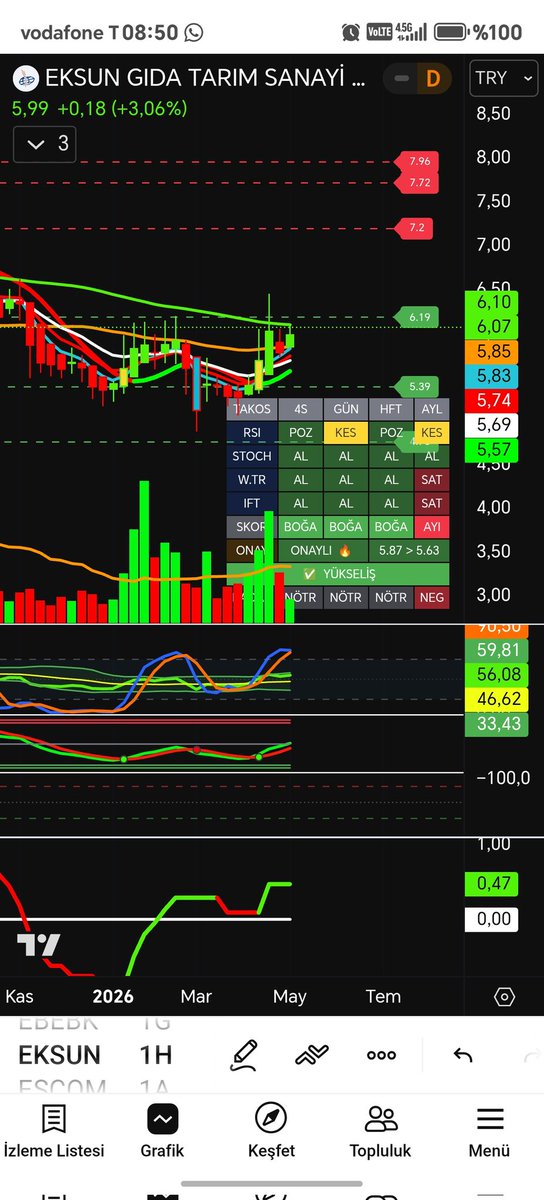Tap the alarm clock status bar icon
This screenshot has width=544, height=1200.
click(x=350, y=32)
